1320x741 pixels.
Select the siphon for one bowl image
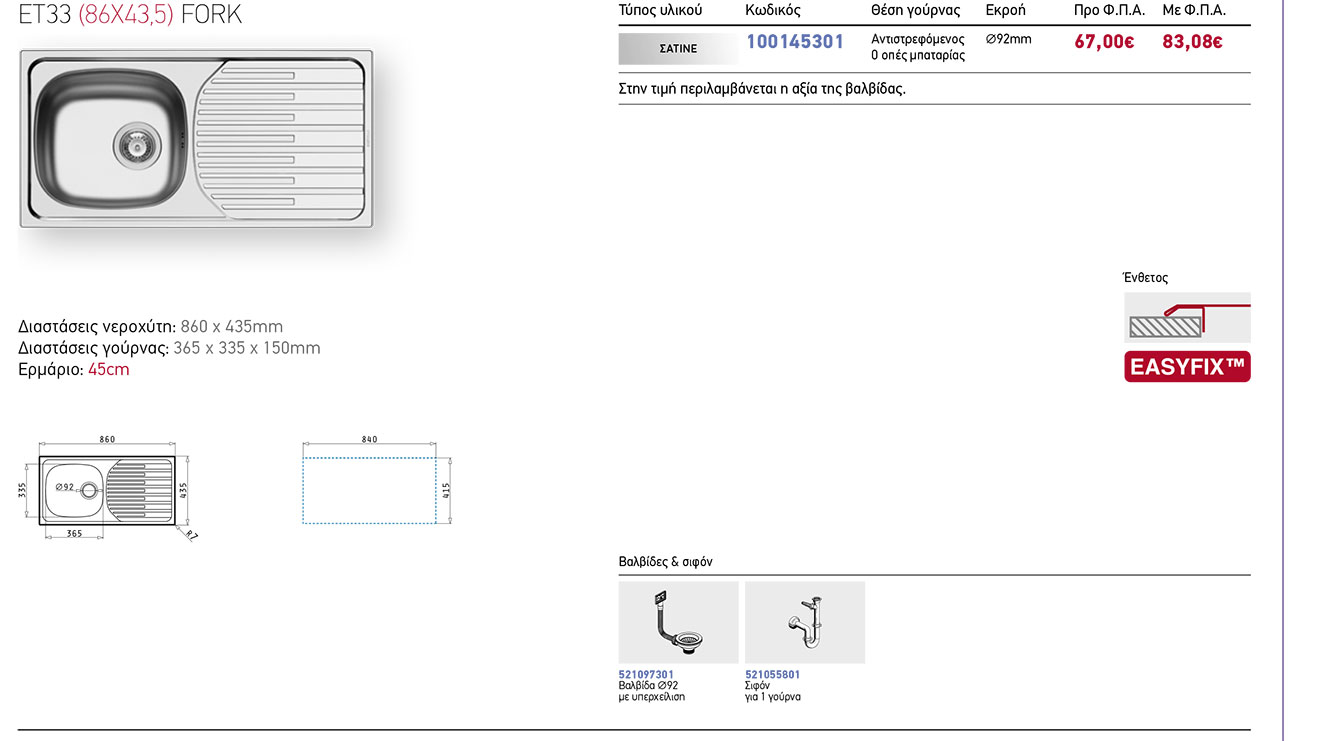point(804,622)
